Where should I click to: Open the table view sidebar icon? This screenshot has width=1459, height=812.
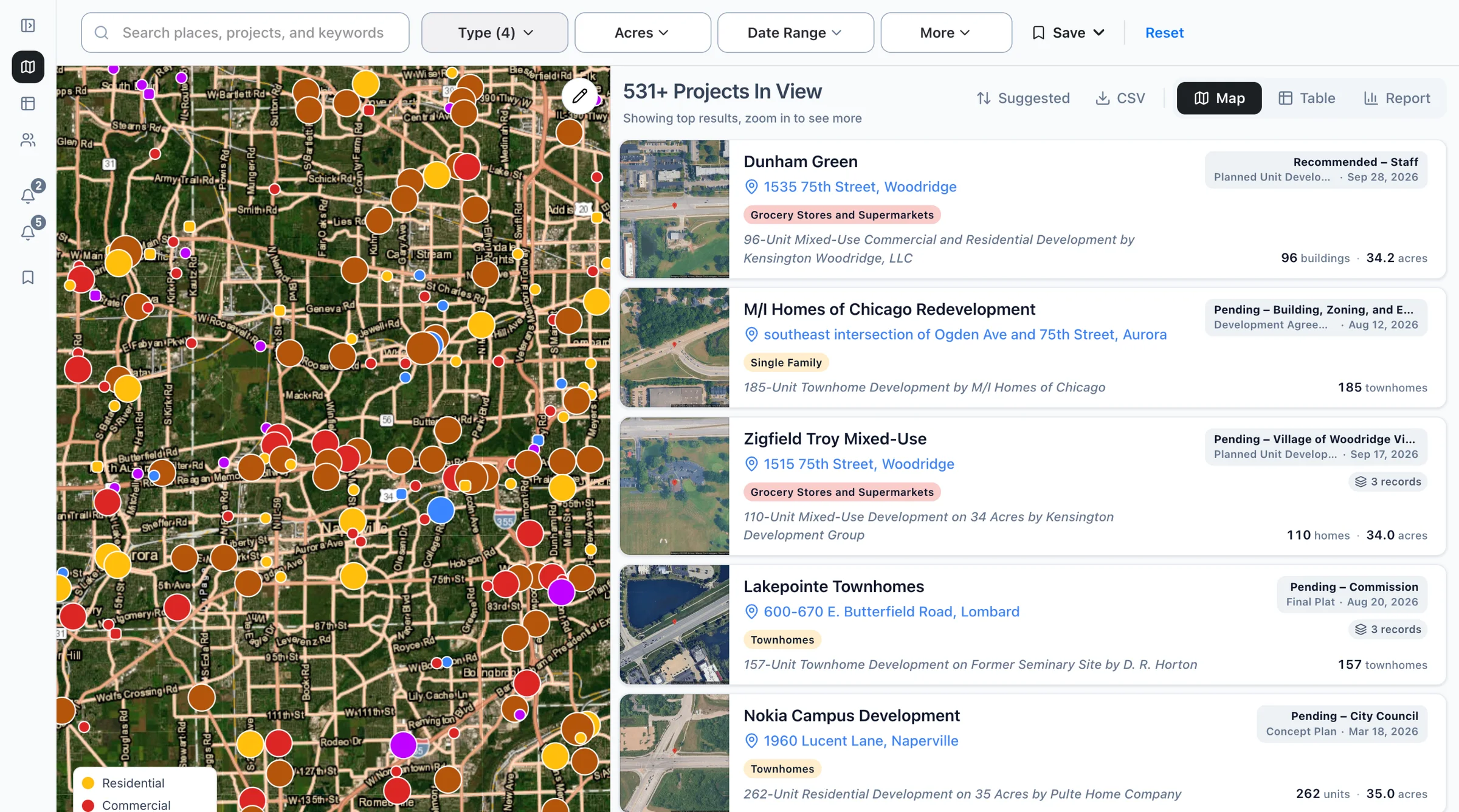coord(28,103)
